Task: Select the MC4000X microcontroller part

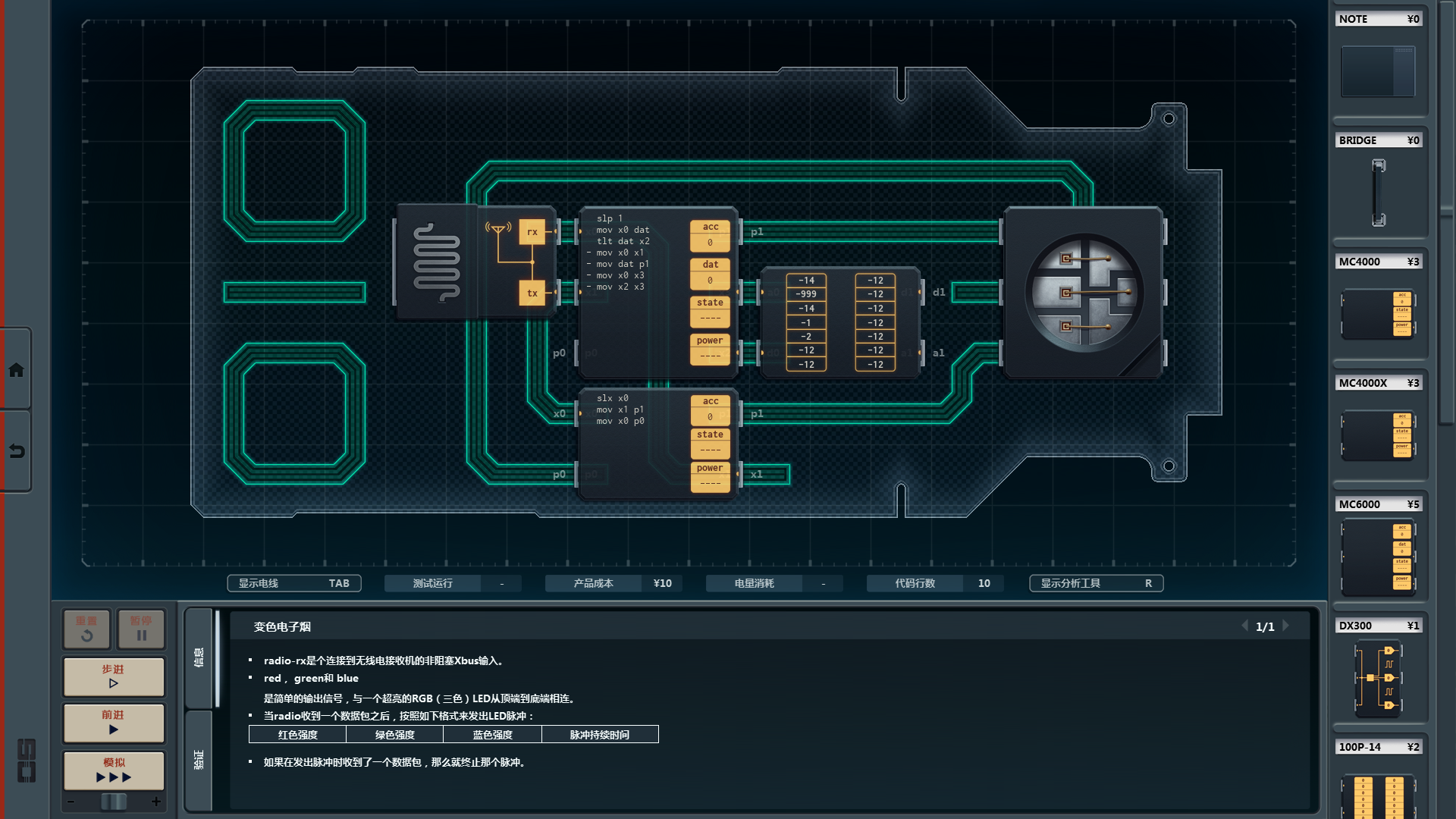Action: coord(1378,435)
